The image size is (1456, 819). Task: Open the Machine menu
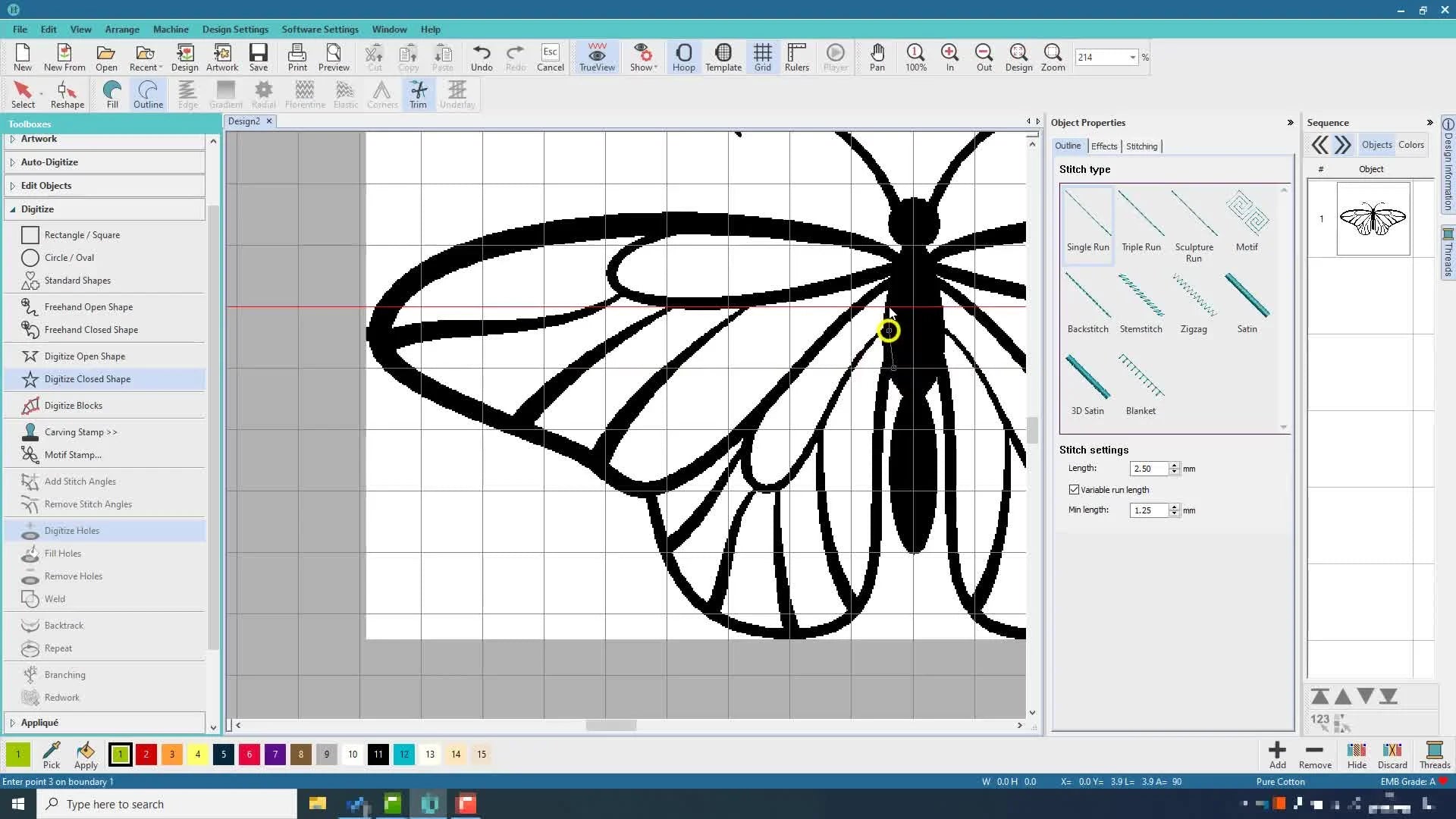(171, 29)
